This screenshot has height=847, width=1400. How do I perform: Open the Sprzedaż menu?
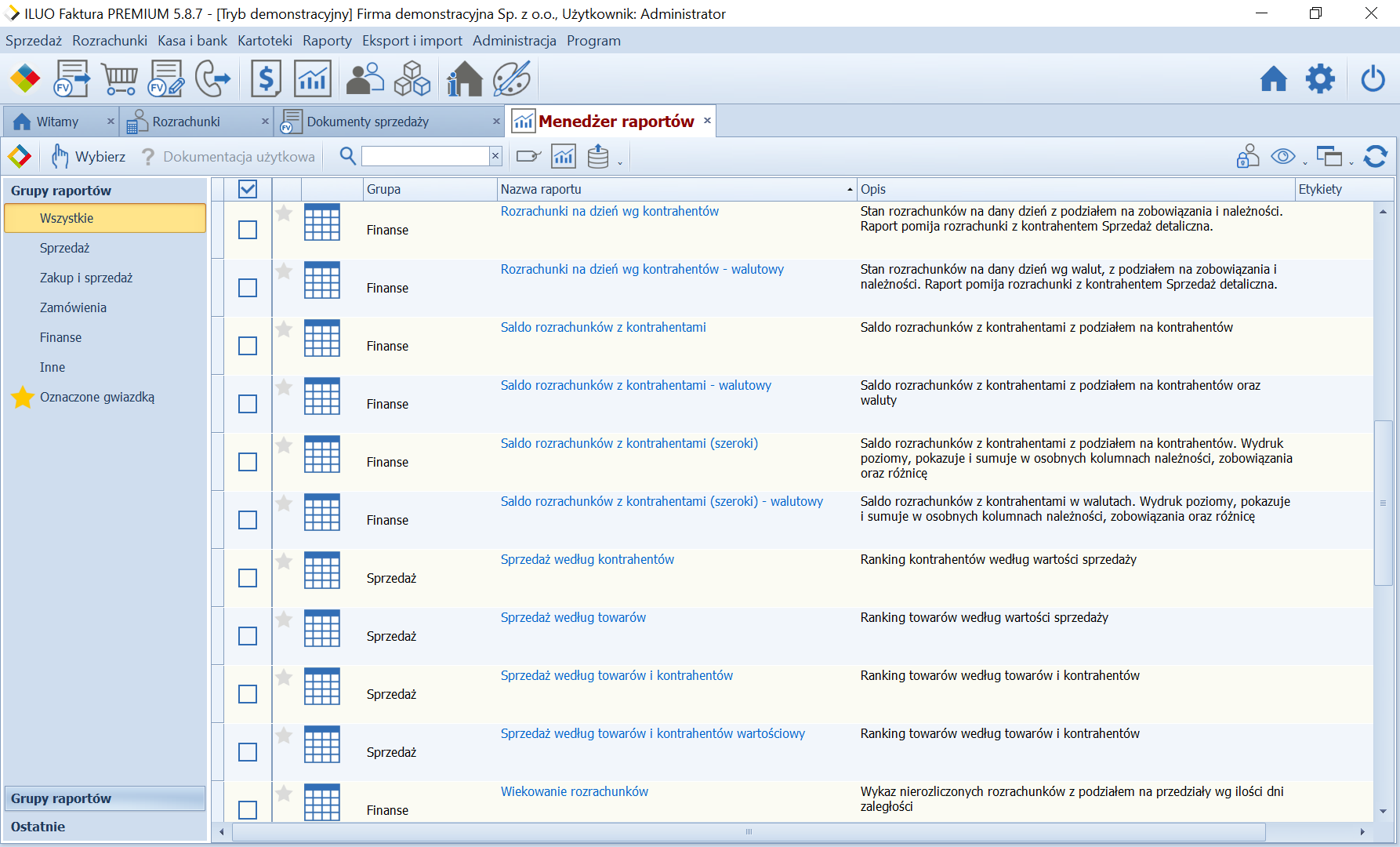click(x=34, y=41)
